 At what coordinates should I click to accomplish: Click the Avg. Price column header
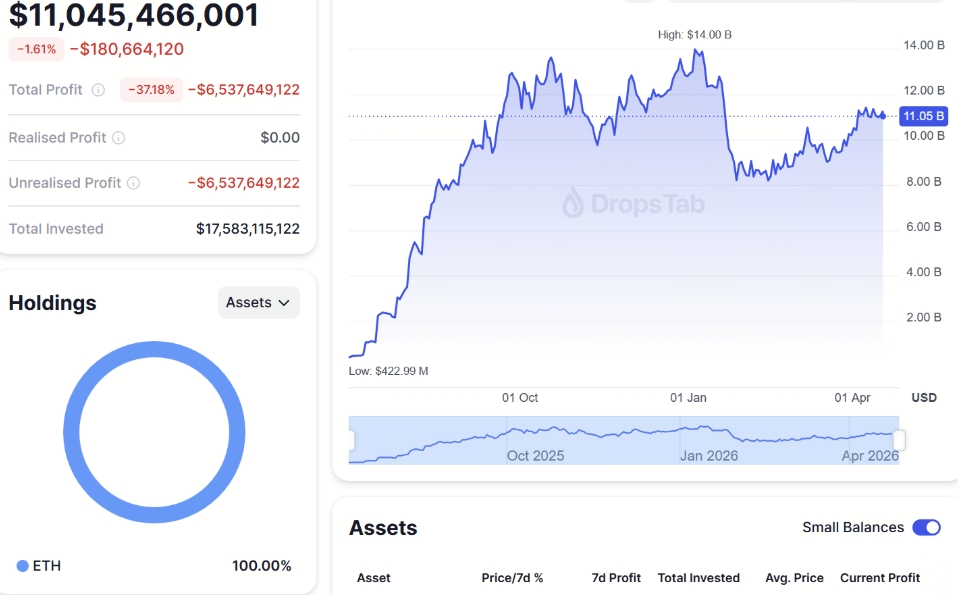(793, 578)
